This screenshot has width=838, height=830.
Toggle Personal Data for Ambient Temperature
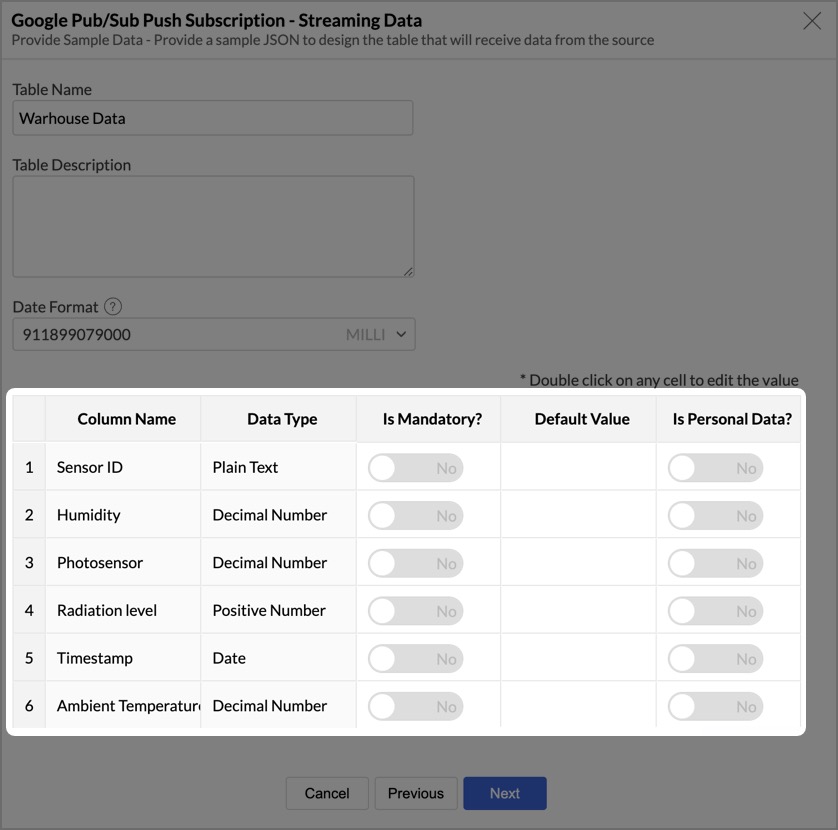tap(715, 707)
